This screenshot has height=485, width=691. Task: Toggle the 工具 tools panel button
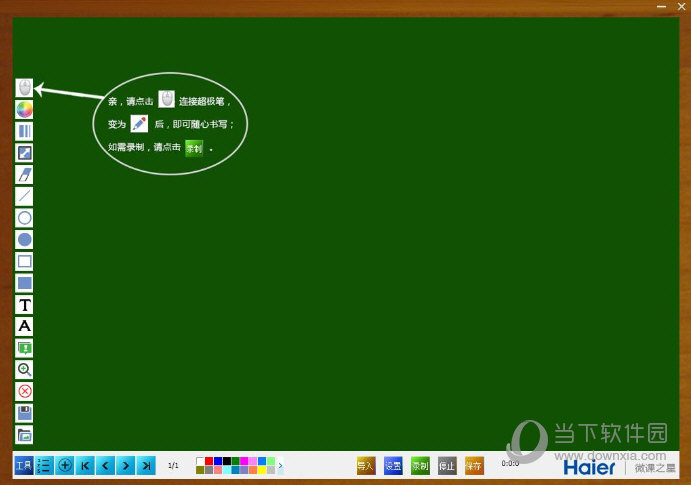click(x=24, y=465)
